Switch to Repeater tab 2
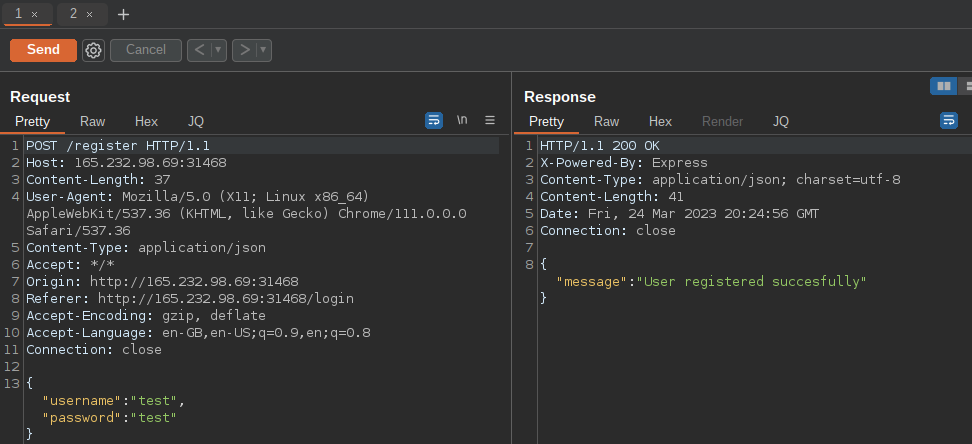Viewport: 972px width, 444px height. pyautogui.click(x=73, y=14)
